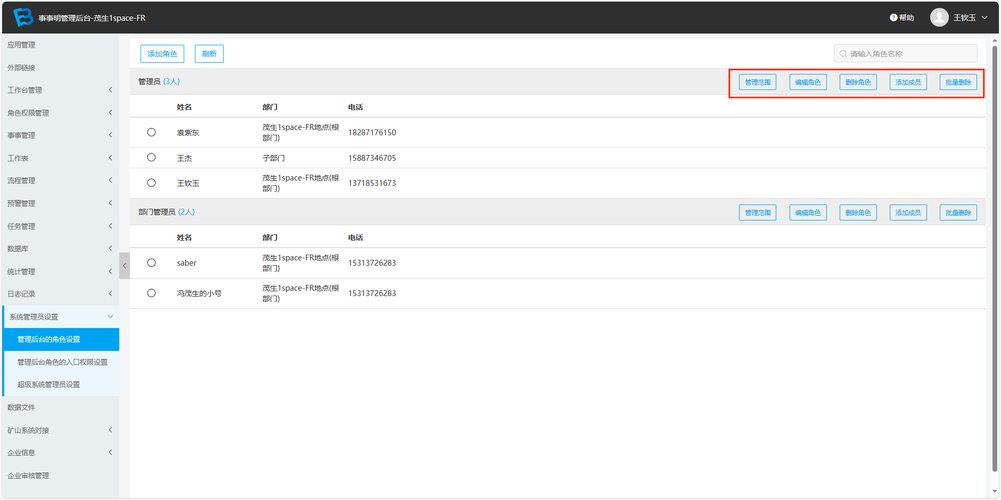Click 删除角色 for the 管理员 role
This screenshot has height=500, width=1001.
pyautogui.click(x=858, y=82)
